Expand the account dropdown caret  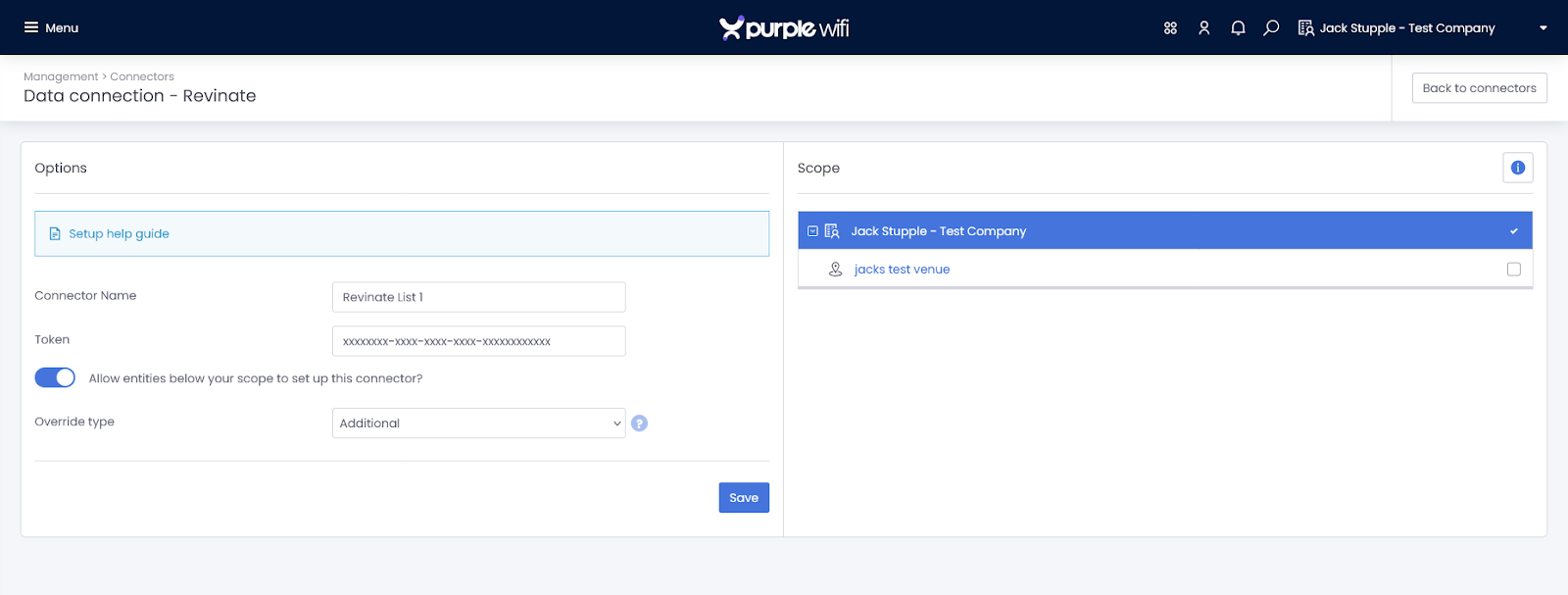[1543, 28]
